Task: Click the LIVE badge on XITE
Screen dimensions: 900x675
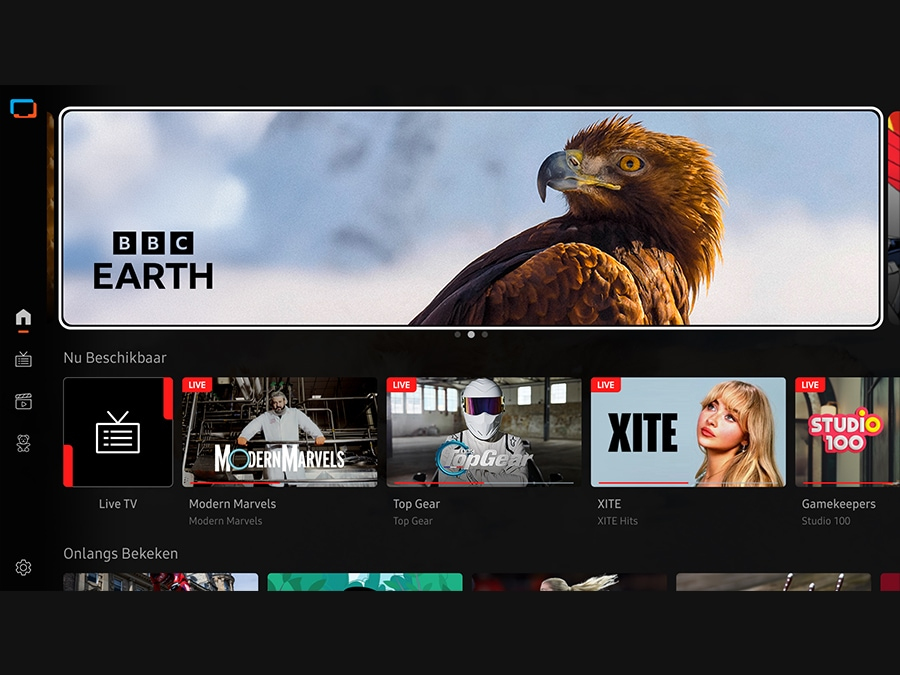Action: [x=606, y=385]
